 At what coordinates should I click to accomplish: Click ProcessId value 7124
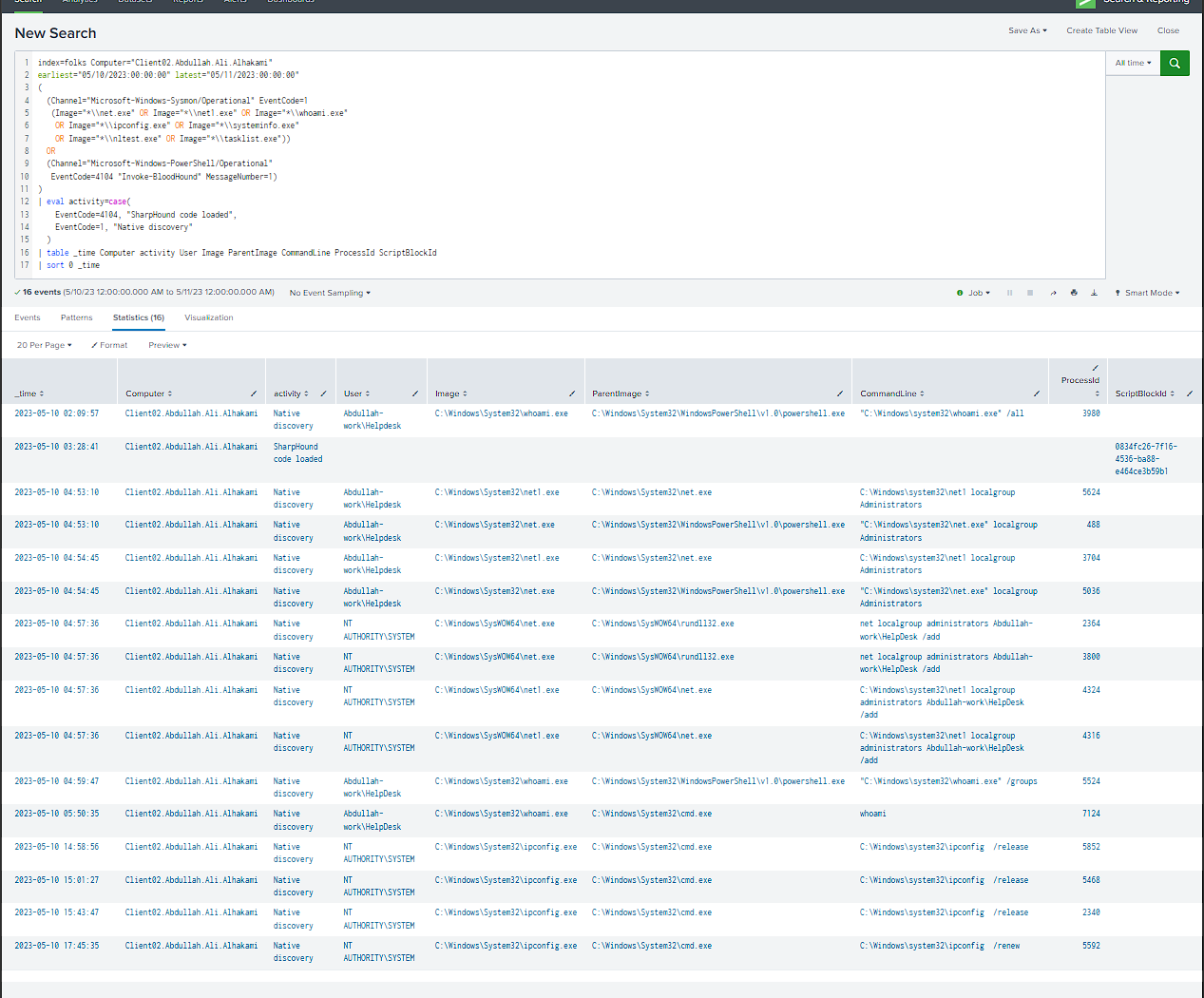point(1091,814)
